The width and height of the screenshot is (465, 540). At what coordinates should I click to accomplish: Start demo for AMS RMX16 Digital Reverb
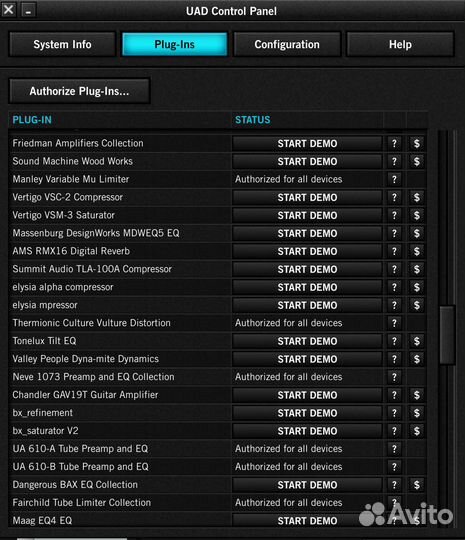coord(307,251)
